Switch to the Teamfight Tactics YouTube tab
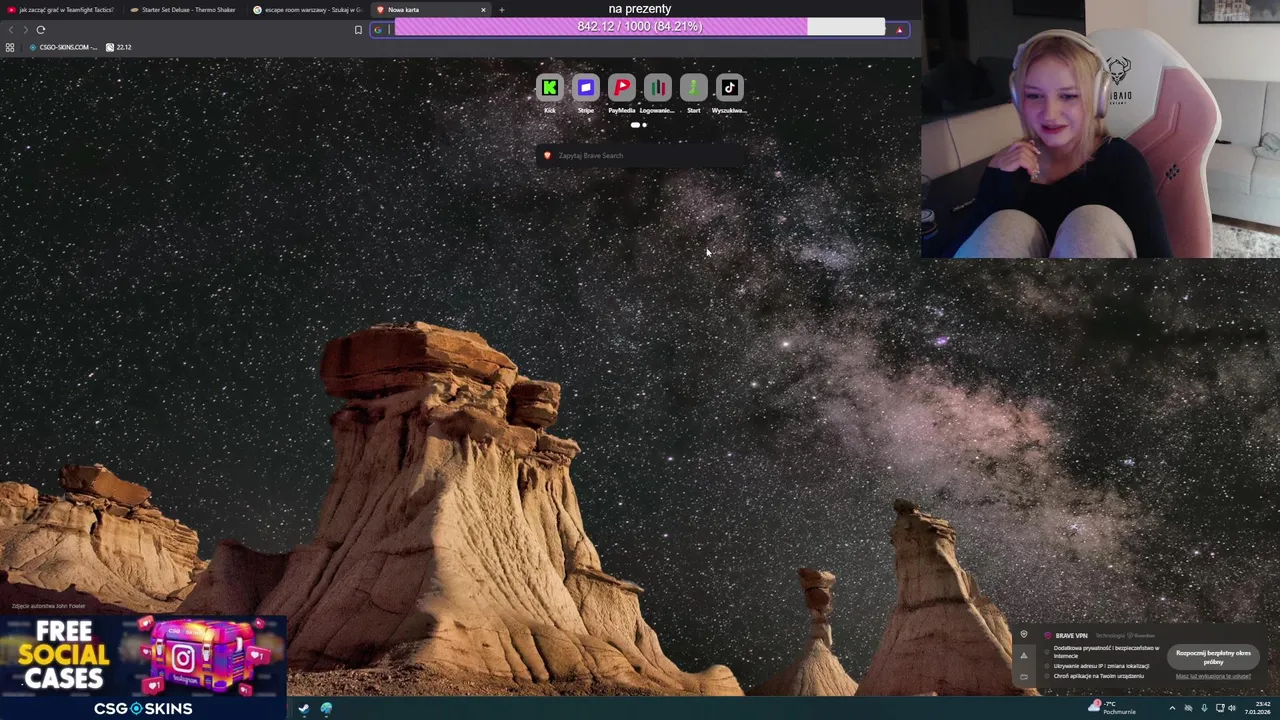 61,10
